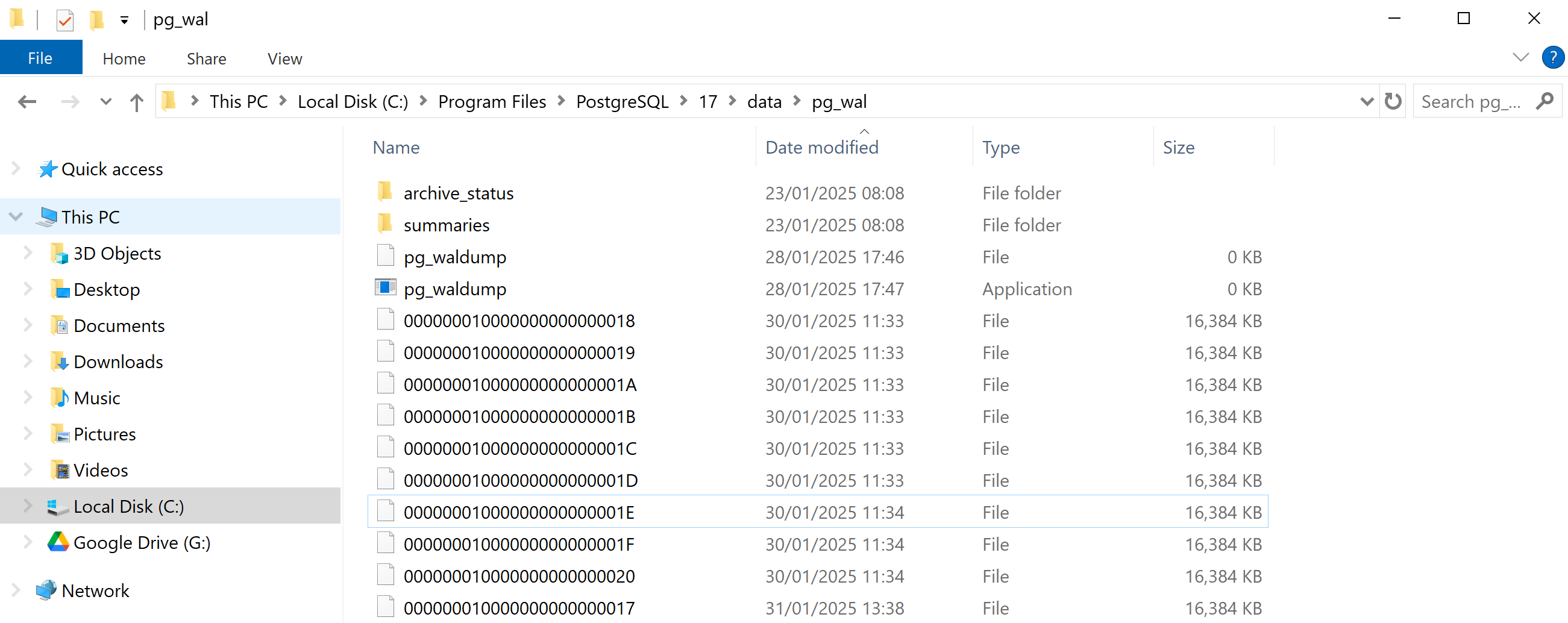Select the 0 KB pg_waldump File icon

point(385,256)
